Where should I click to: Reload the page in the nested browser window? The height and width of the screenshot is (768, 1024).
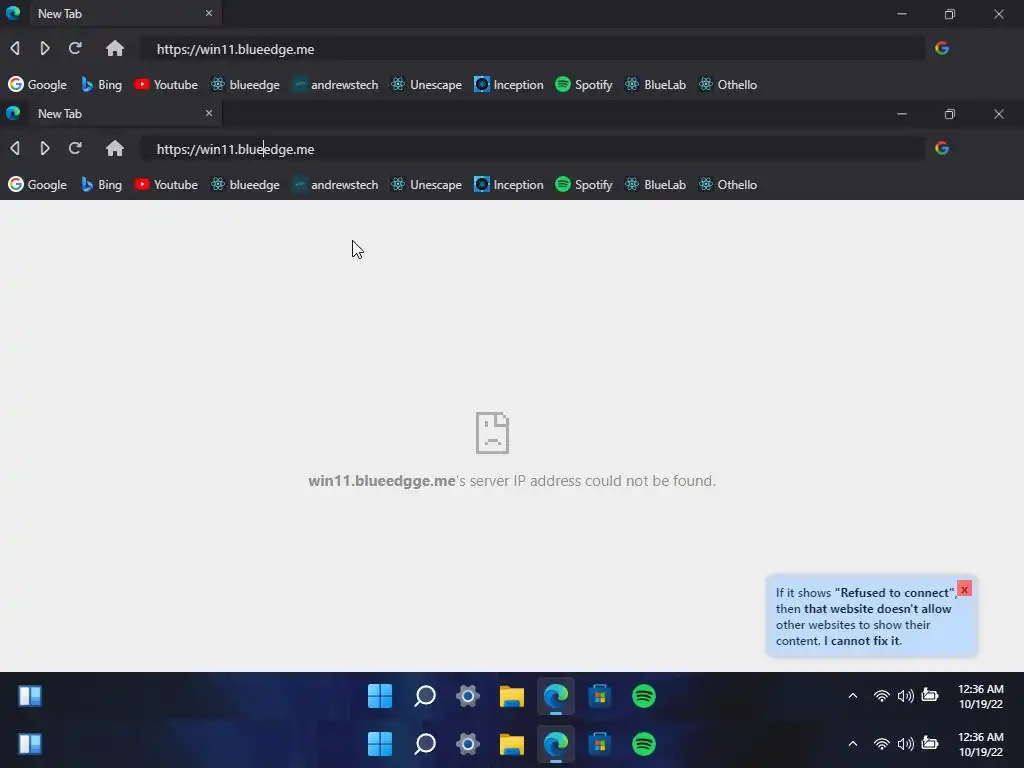[x=75, y=148]
